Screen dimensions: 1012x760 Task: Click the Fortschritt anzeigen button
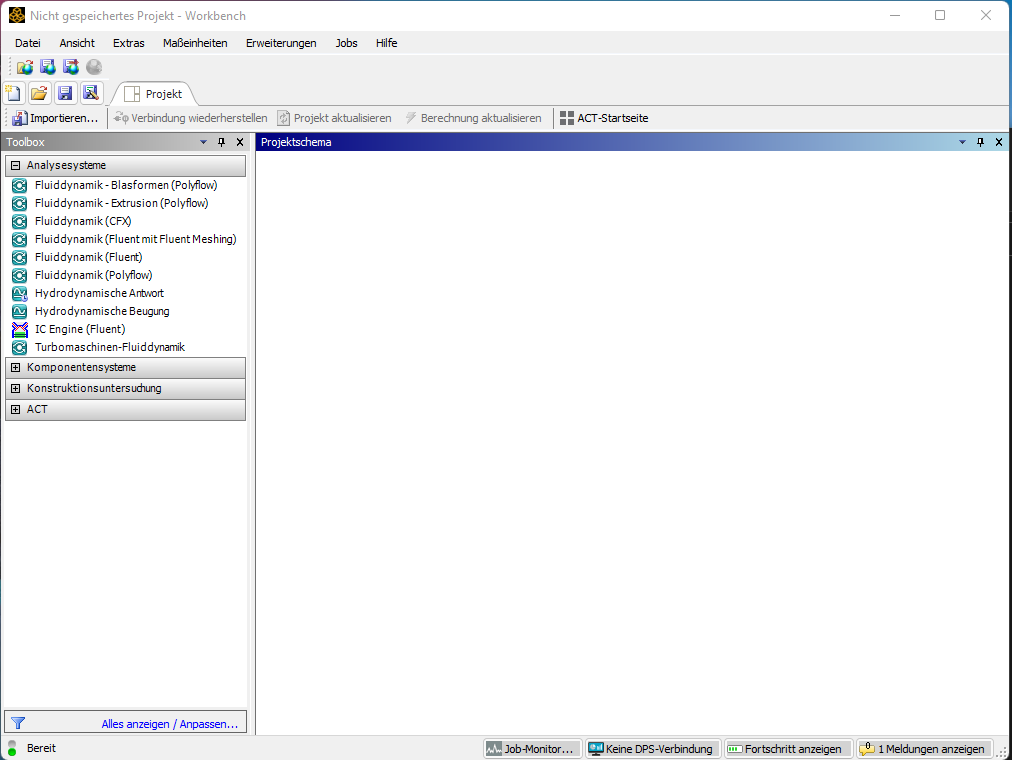click(x=789, y=749)
